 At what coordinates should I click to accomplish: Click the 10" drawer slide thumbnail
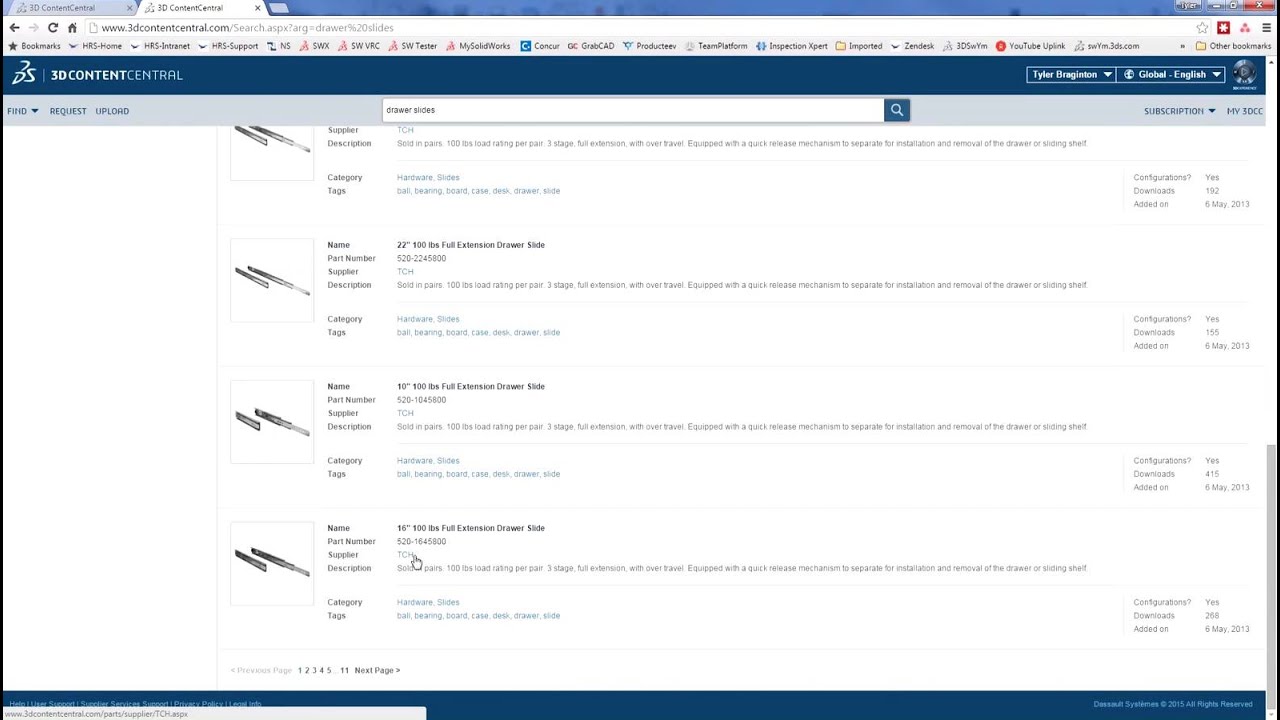(272, 422)
